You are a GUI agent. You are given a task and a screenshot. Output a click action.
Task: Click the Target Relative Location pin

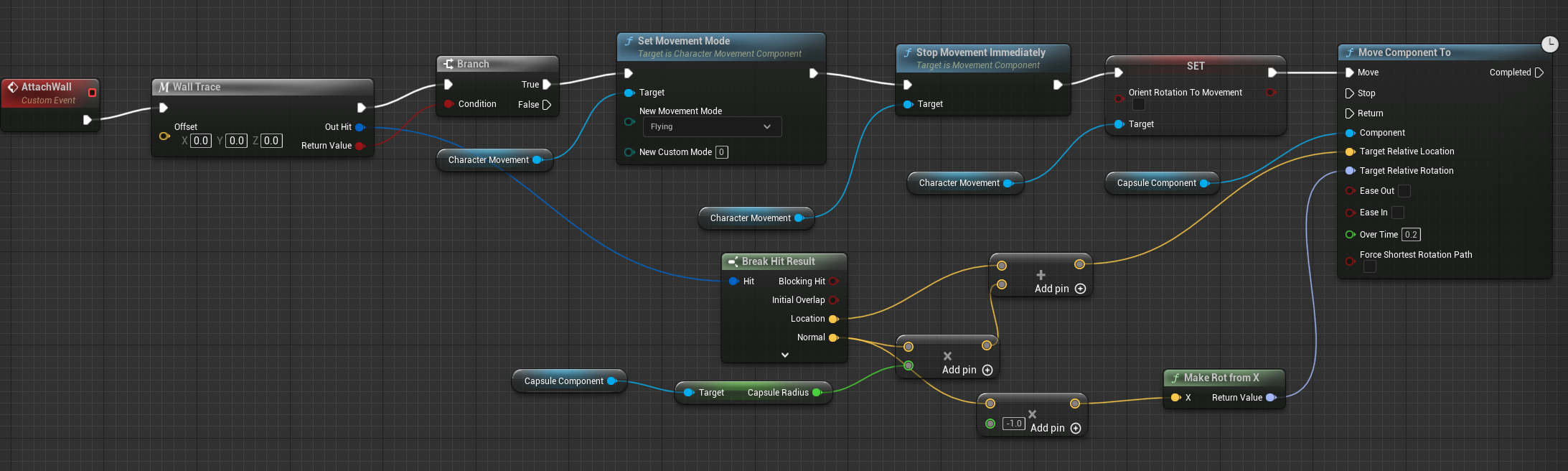click(x=1350, y=151)
